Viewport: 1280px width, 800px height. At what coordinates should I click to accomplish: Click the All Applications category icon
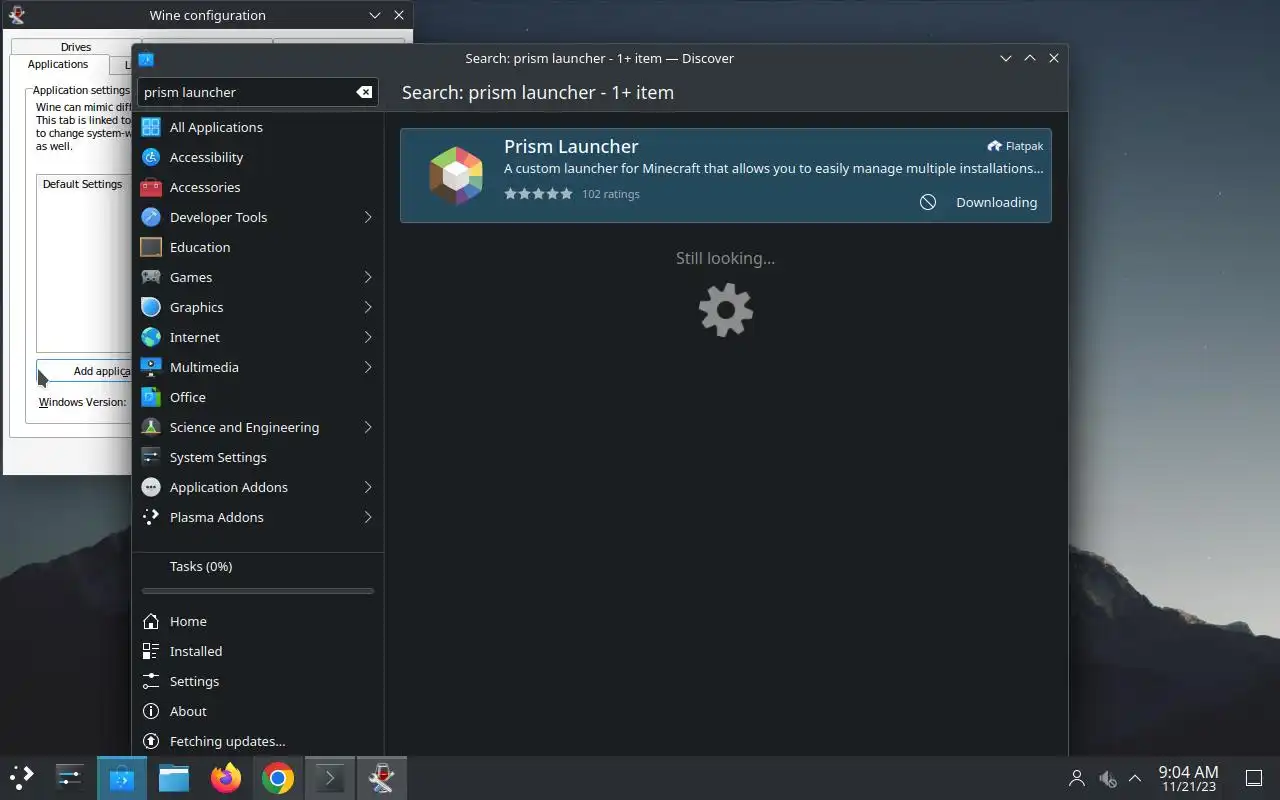pyautogui.click(x=151, y=127)
